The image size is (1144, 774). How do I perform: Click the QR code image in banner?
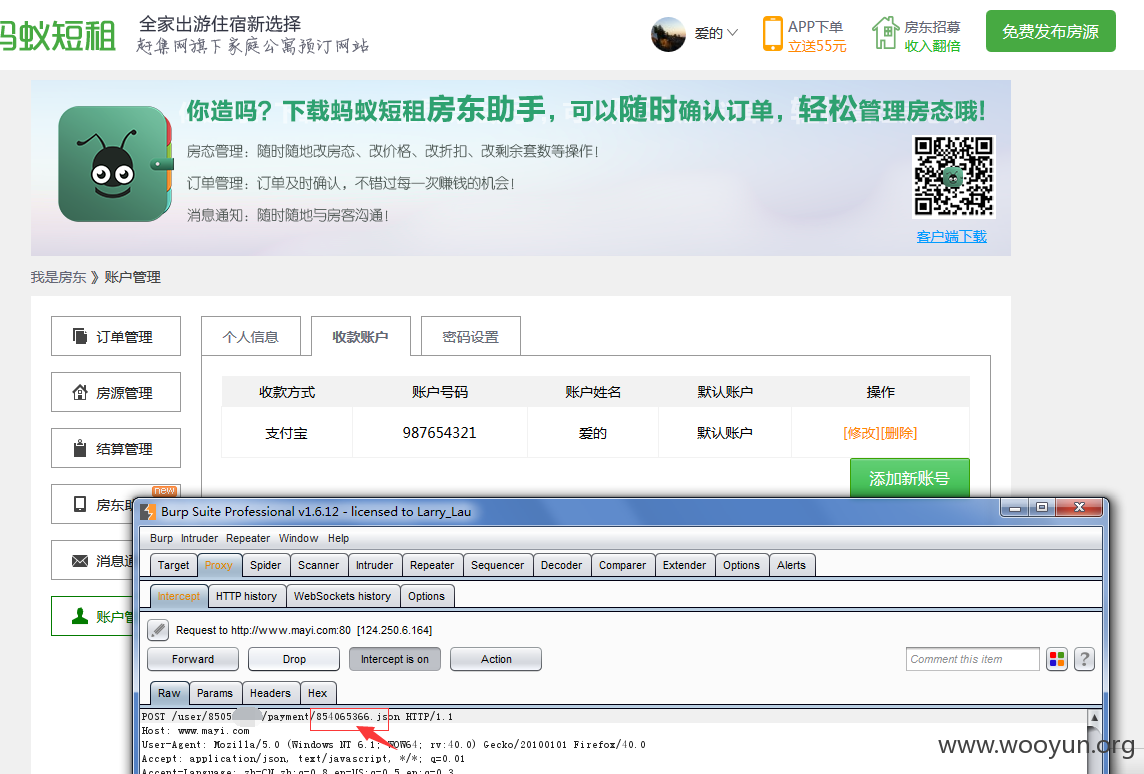pos(954,177)
